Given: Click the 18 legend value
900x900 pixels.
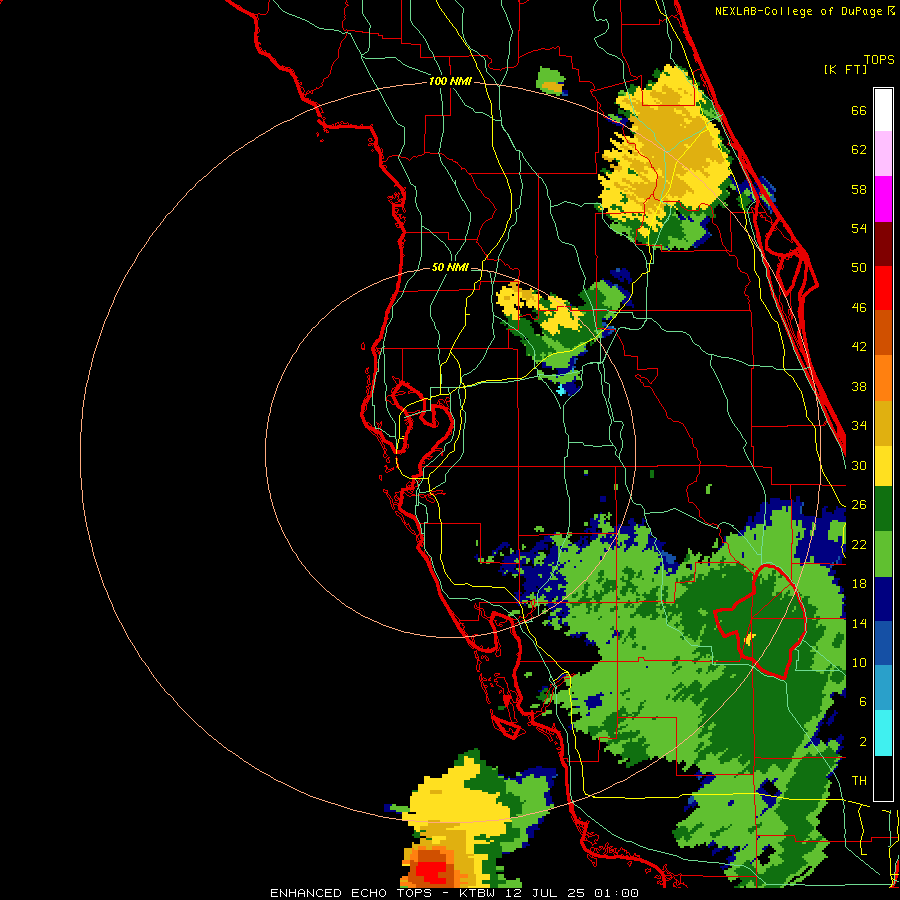Looking at the screenshot, I should pyautogui.click(x=859, y=584).
